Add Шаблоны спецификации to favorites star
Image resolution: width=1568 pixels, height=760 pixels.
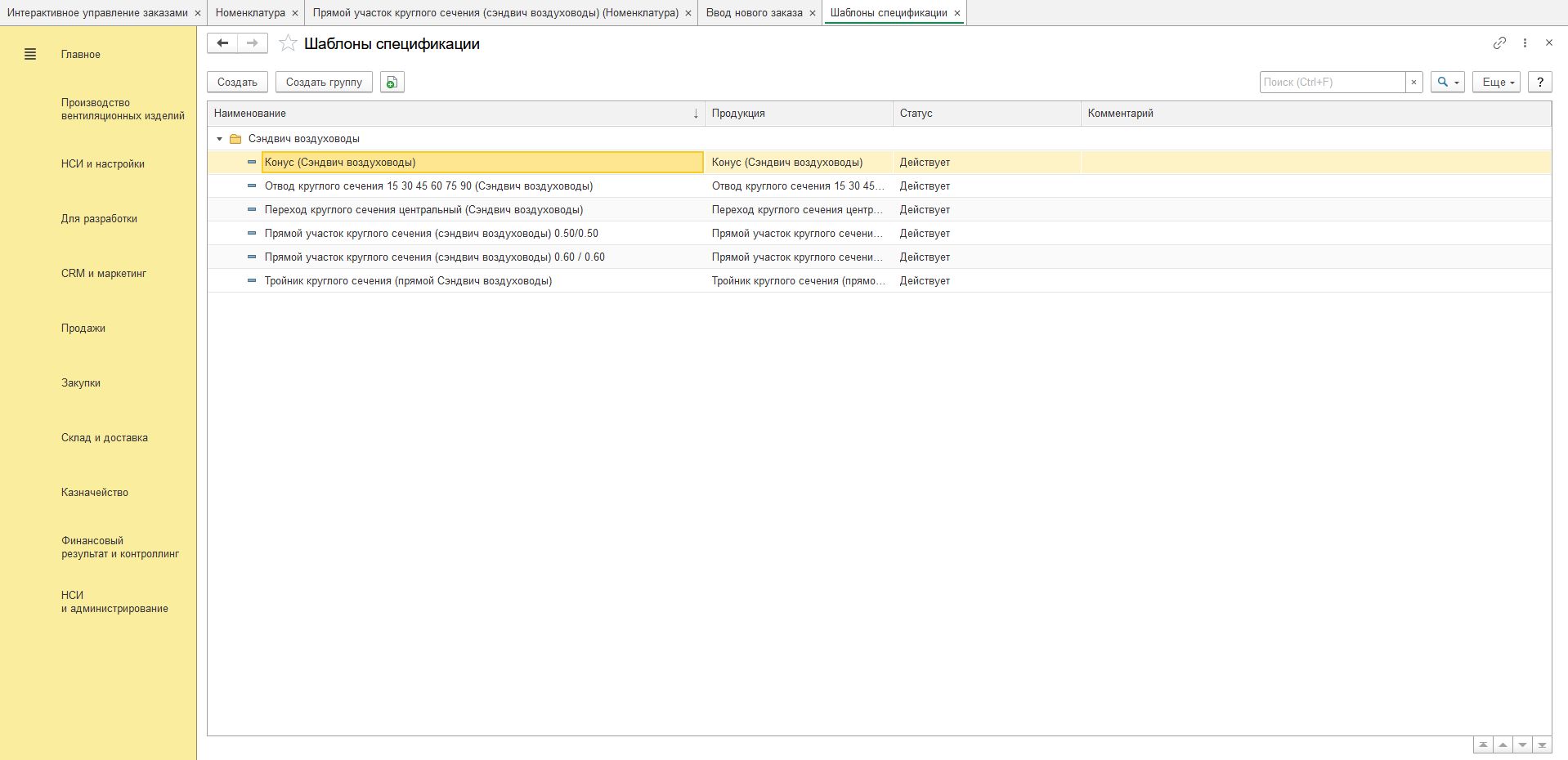[x=288, y=44]
